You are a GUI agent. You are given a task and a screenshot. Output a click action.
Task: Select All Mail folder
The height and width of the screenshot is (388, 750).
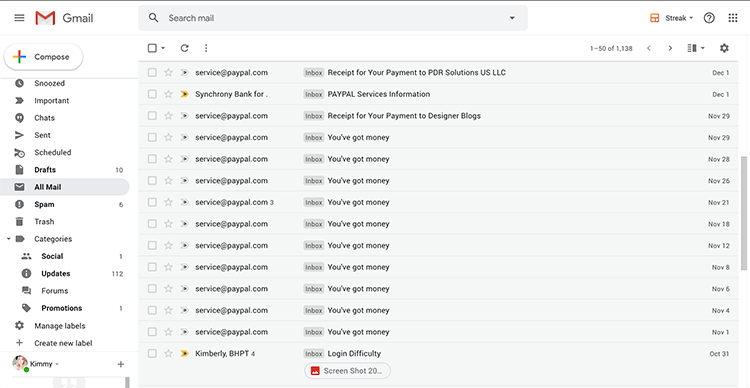coord(65,187)
